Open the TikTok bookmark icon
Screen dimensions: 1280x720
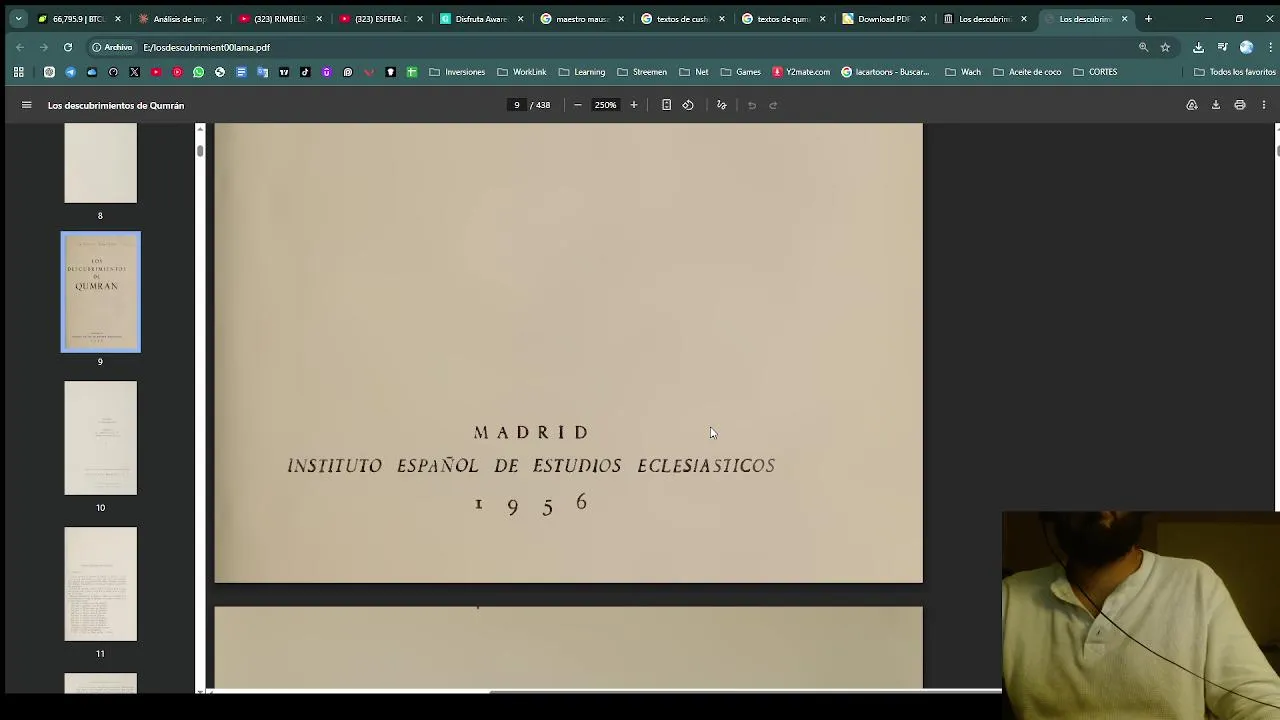coord(305,72)
